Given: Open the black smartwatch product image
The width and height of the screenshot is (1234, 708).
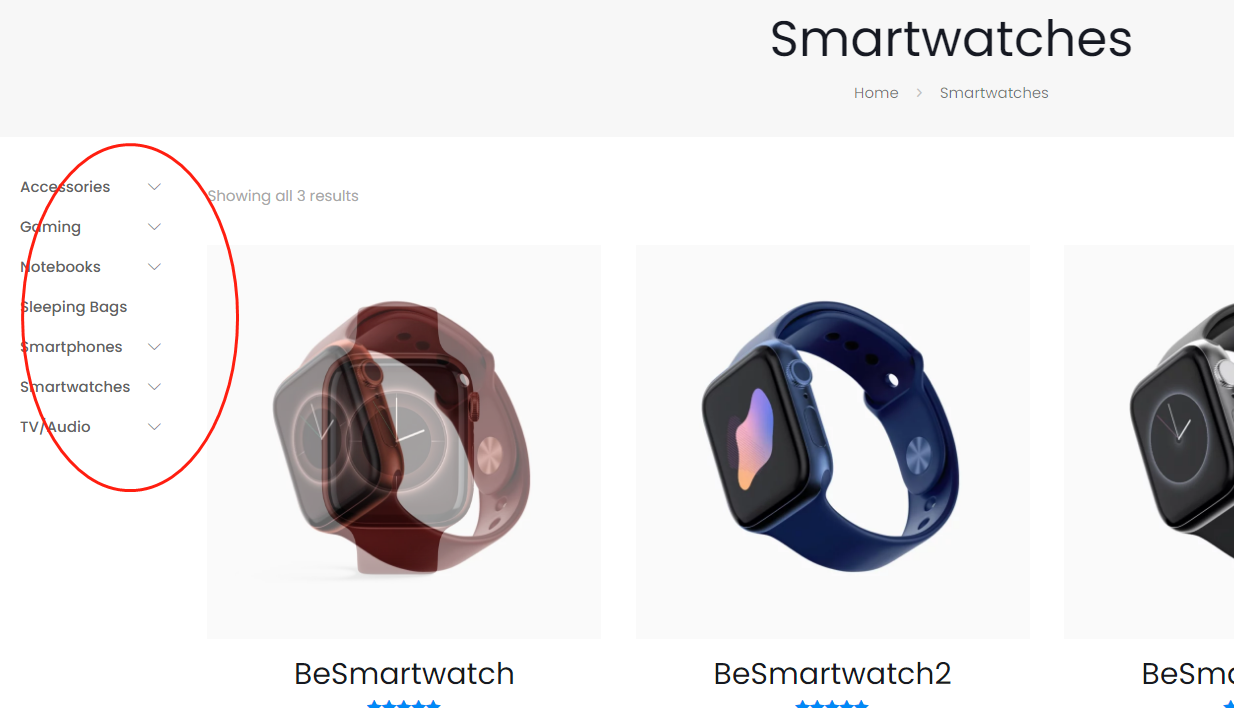Looking at the screenshot, I should (x=1149, y=442).
